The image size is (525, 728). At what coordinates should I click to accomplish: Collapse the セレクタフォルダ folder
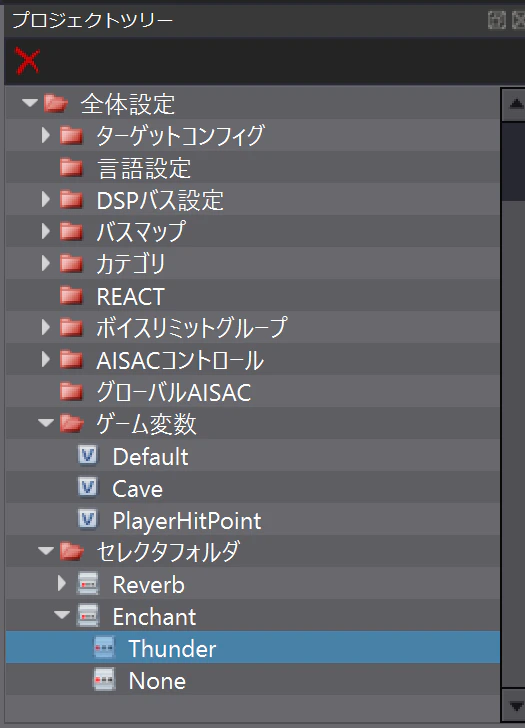tap(46, 551)
